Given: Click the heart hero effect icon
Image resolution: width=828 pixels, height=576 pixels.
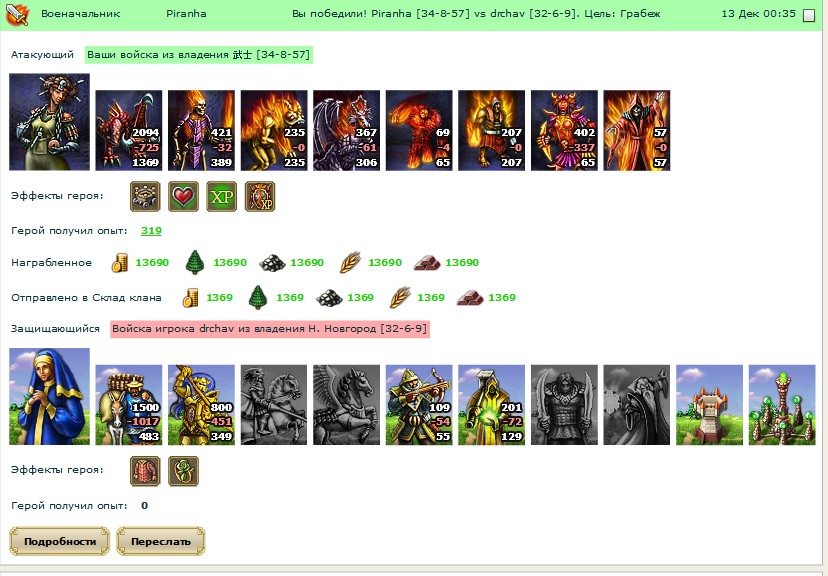Looking at the screenshot, I should tap(183, 196).
